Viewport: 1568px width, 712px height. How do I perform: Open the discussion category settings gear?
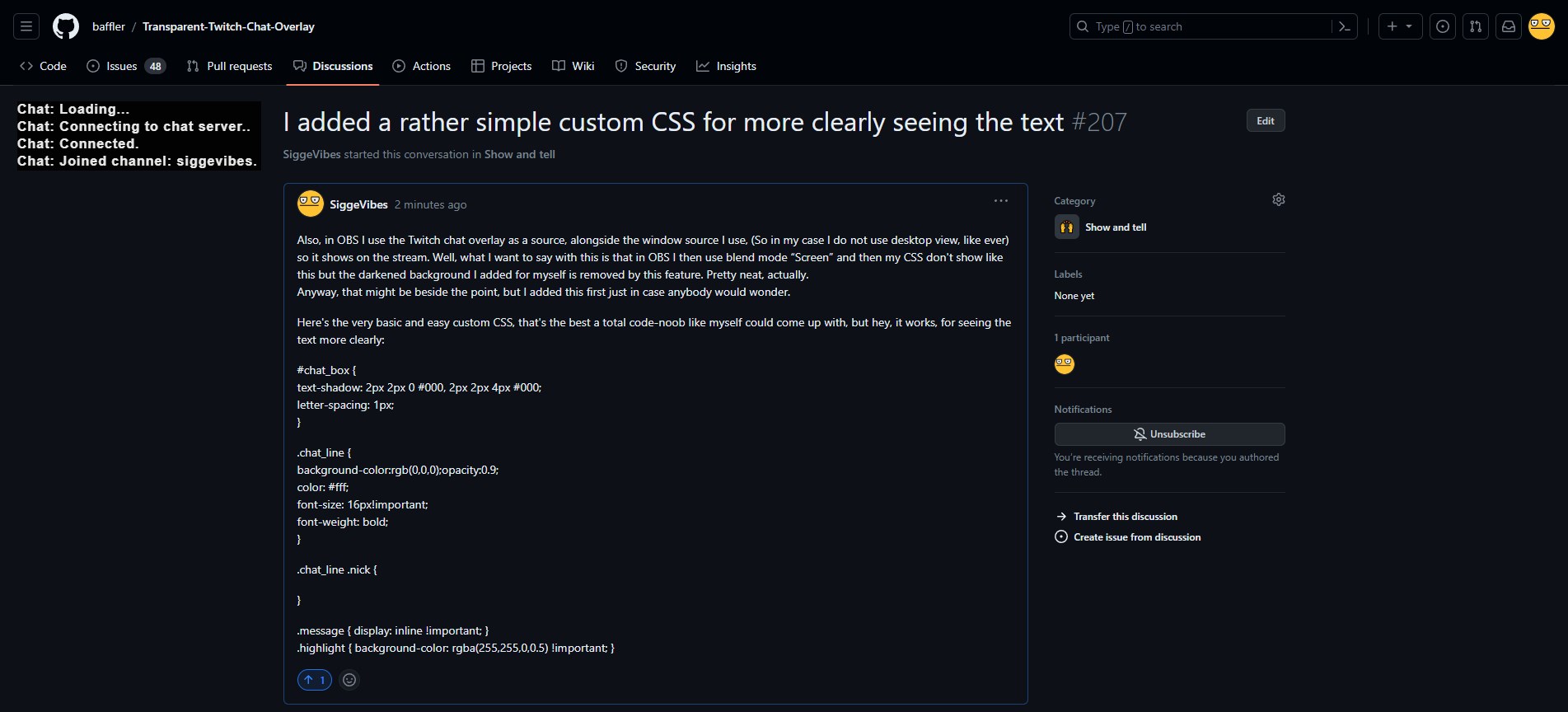[x=1278, y=199]
